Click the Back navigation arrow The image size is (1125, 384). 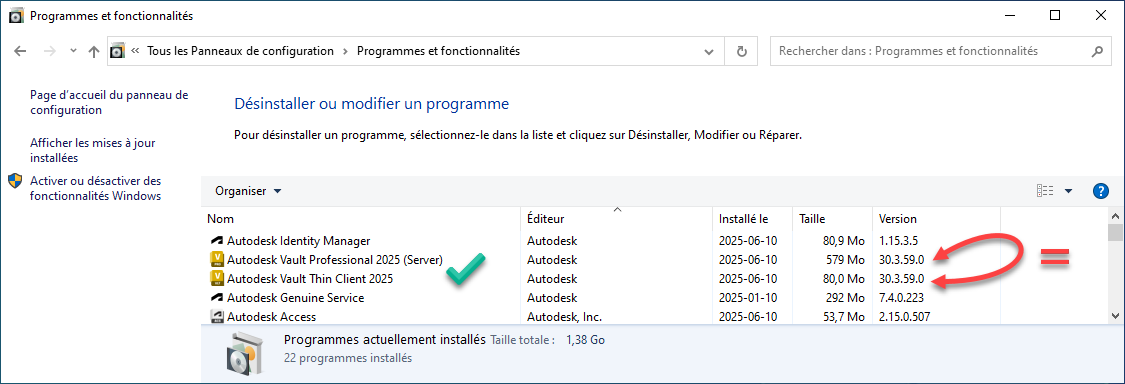20,52
